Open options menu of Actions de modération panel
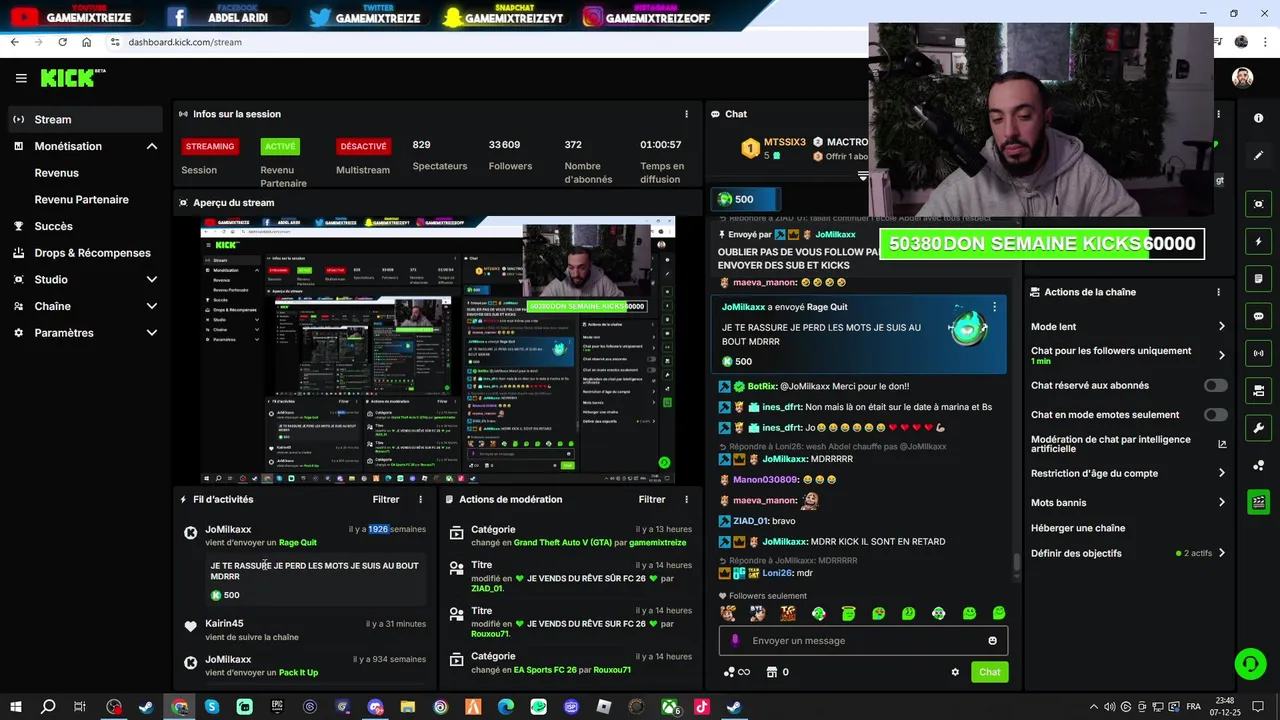The width and height of the screenshot is (1280, 720). (686, 499)
